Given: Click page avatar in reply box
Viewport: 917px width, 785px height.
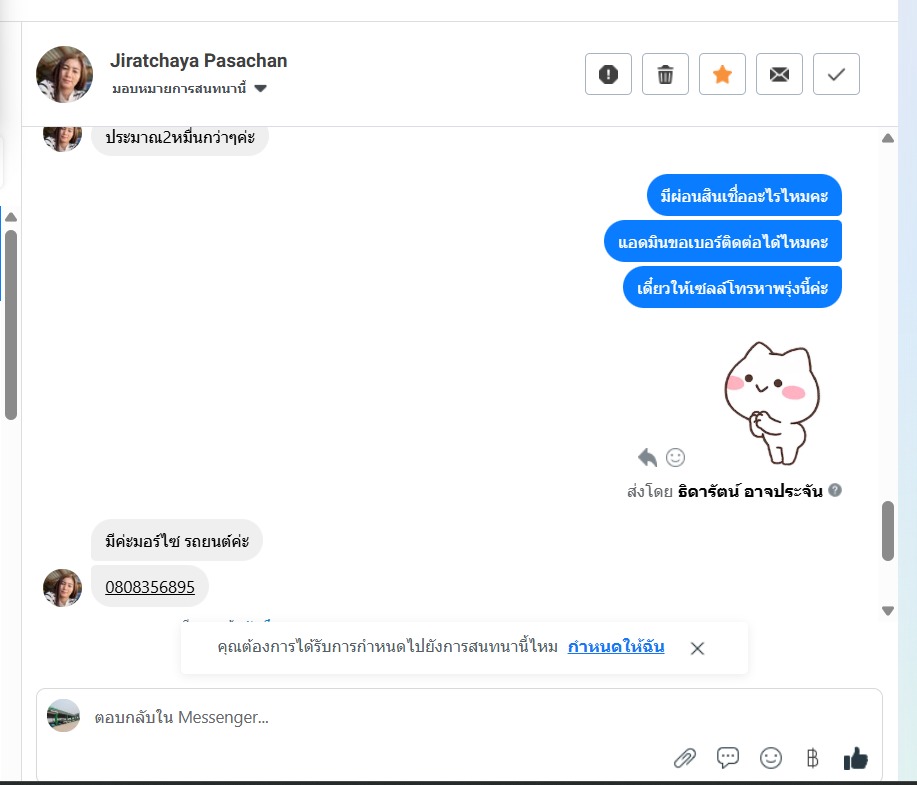Looking at the screenshot, I should (x=63, y=715).
